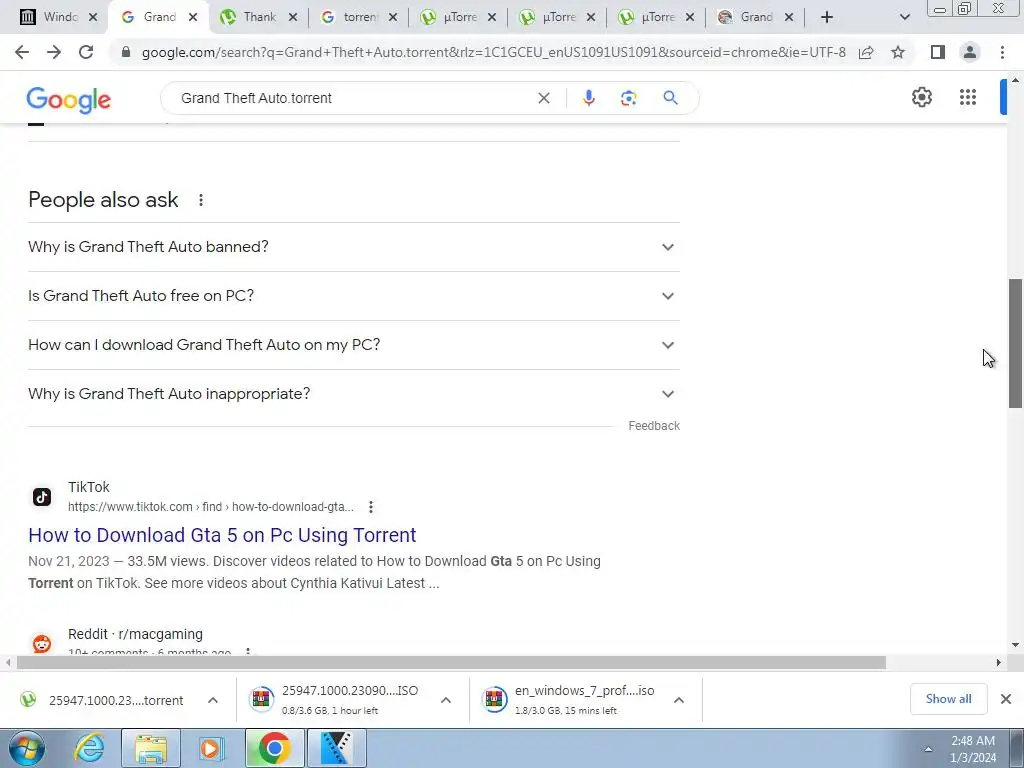1024x768 pixels.
Task: Clear the Google search box text
Action: tap(543, 98)
